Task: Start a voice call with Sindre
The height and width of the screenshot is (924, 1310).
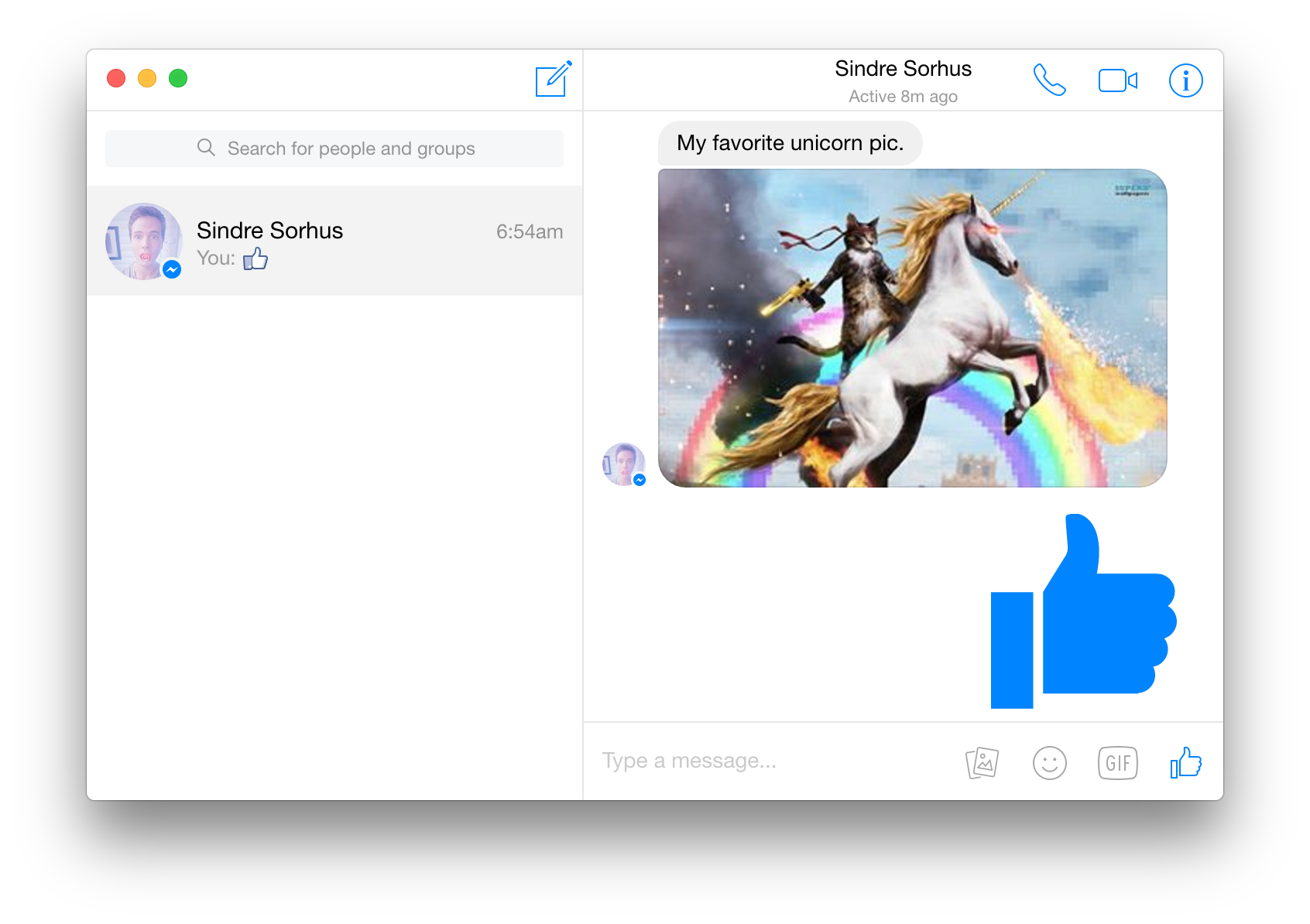Action: tap(1049, 80)
